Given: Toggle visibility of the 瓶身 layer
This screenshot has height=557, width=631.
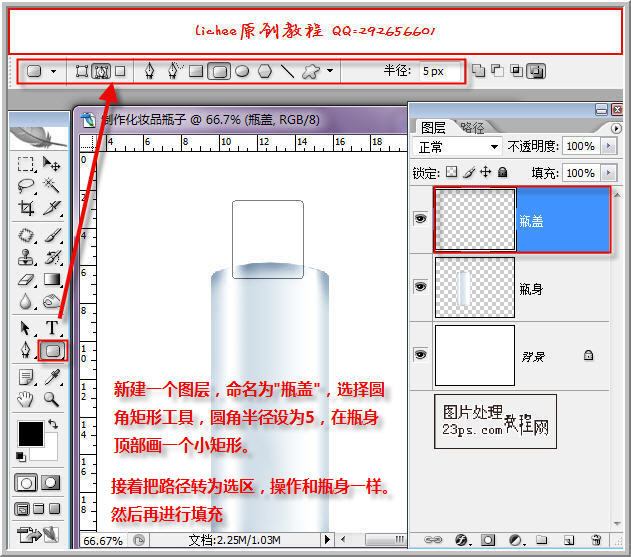Looking at the screenshot, I should [x=420, y=286].
